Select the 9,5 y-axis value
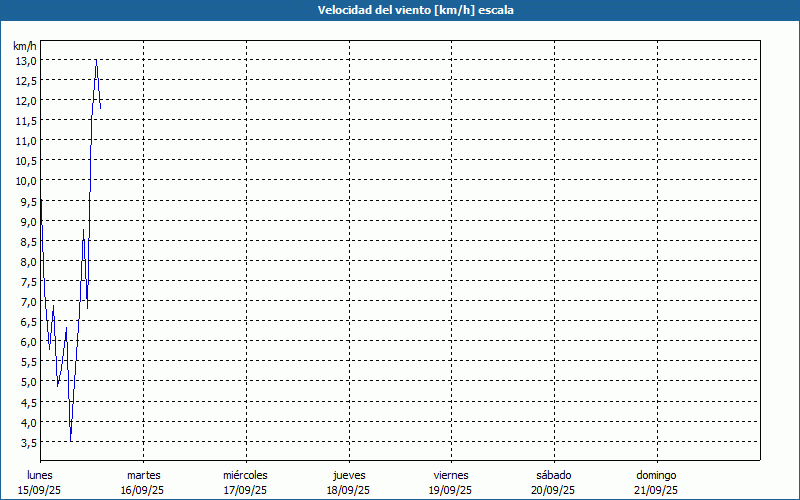Screen dimensions: 800x500 pos(29,202)
